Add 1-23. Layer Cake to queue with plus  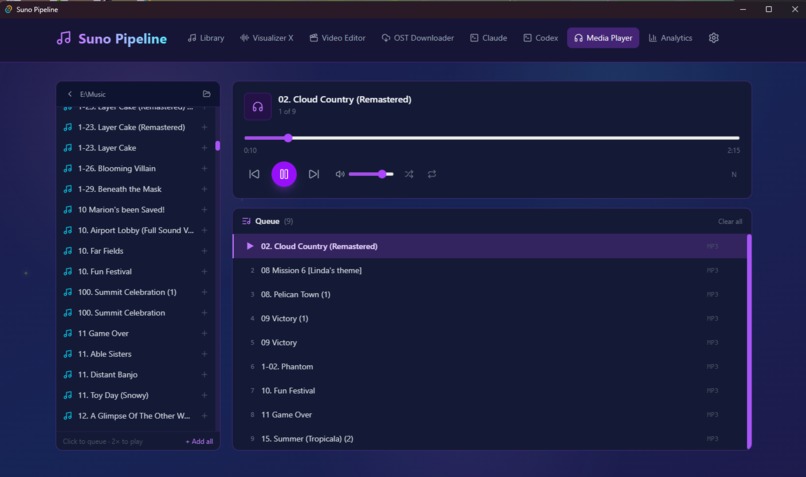(204, 148)
